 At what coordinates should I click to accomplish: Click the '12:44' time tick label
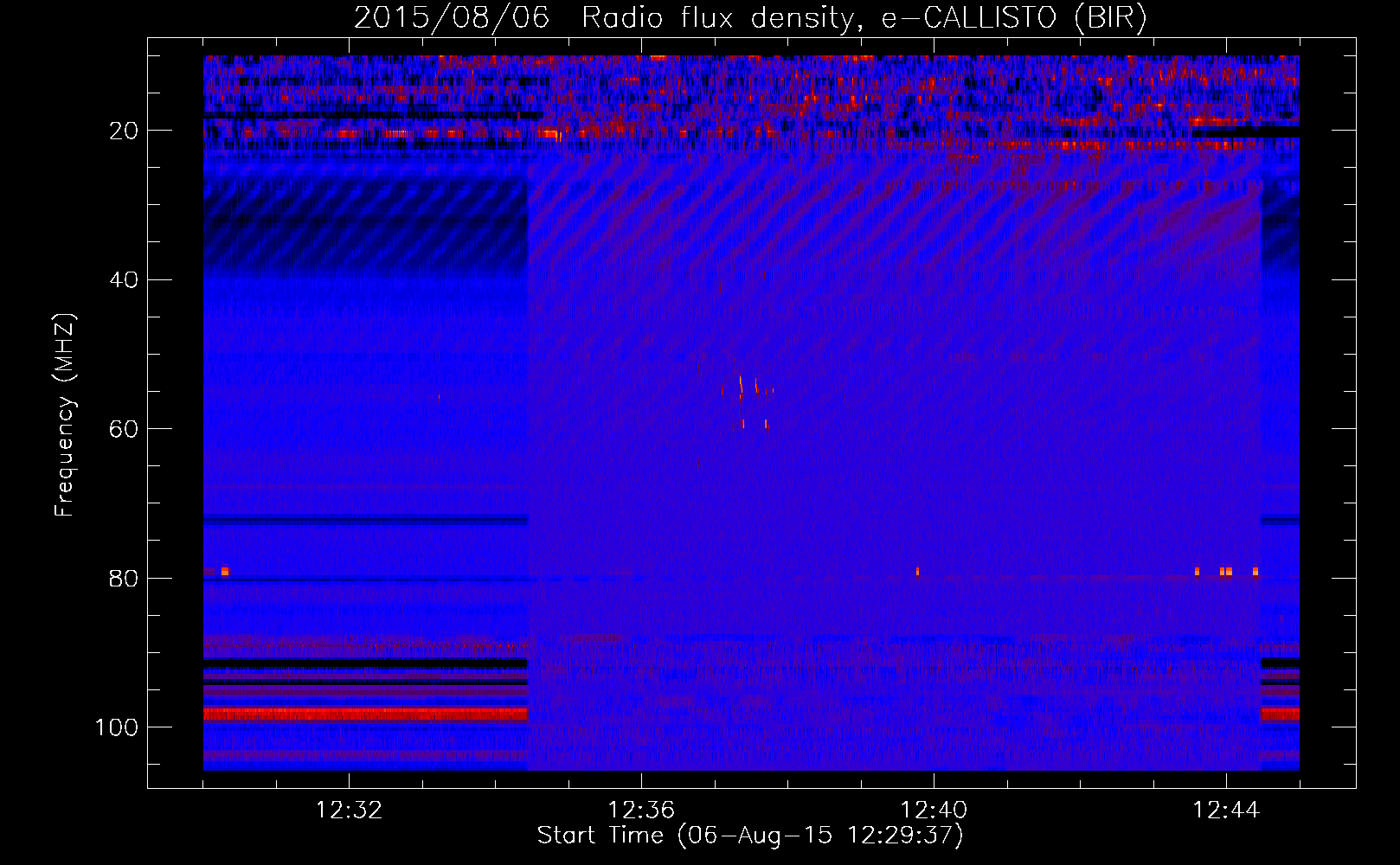[x=1226, y=811]
